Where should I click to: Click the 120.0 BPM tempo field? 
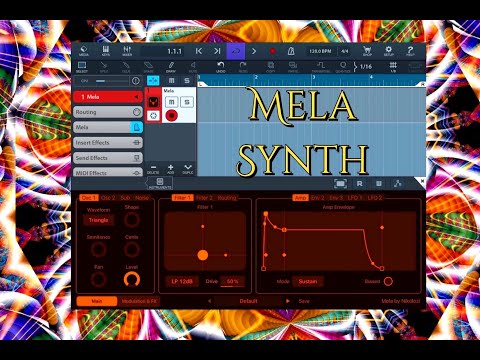320,51
